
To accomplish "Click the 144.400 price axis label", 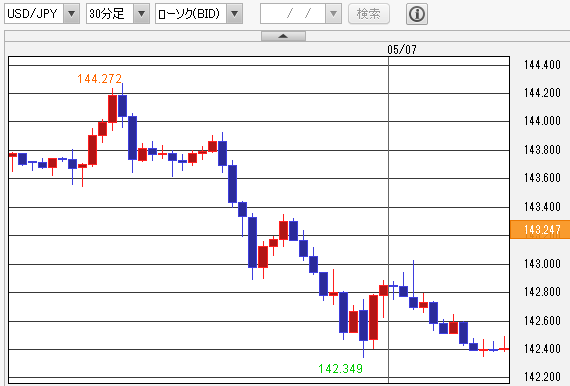I will coord(542,65).
